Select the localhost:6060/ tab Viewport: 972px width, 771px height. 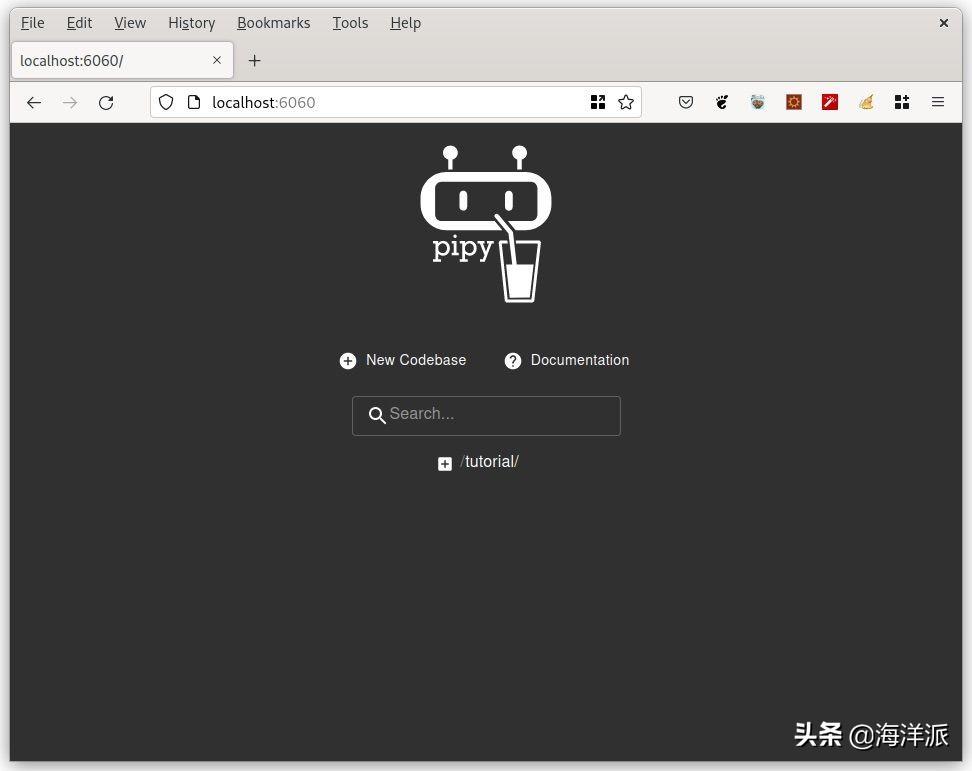click(x=122, y=60)
